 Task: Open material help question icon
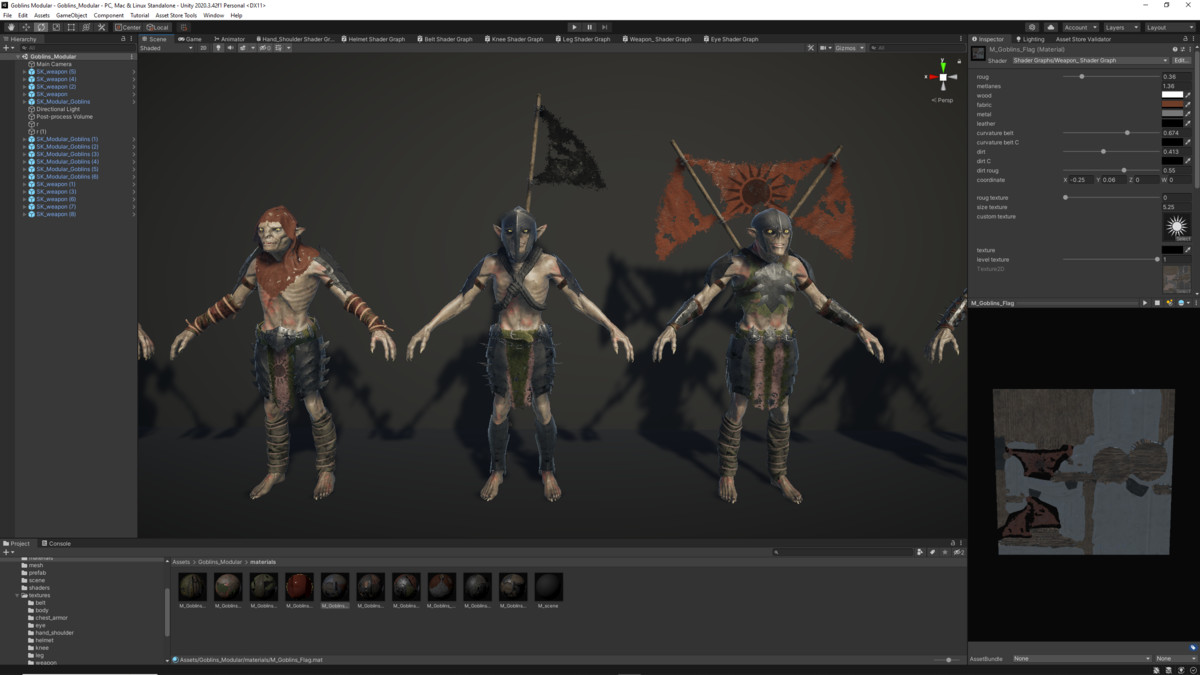(1176, 49)
